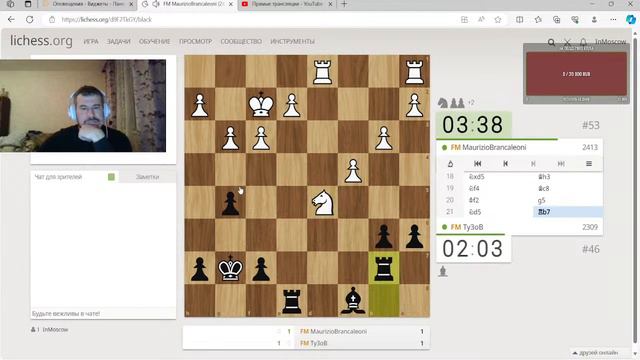Open ИНСТРУМЕНТЫ menu

[292, 42]
